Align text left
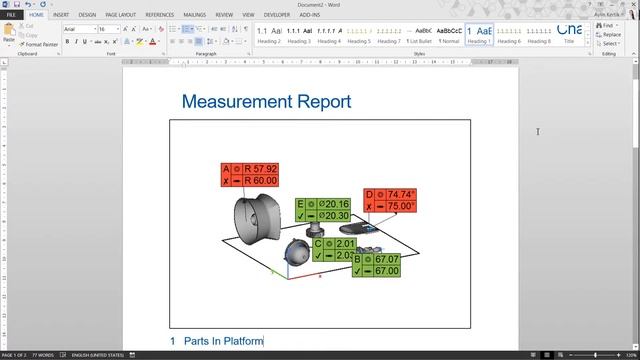This screenshot has width=640, height=360. point(172,42)
